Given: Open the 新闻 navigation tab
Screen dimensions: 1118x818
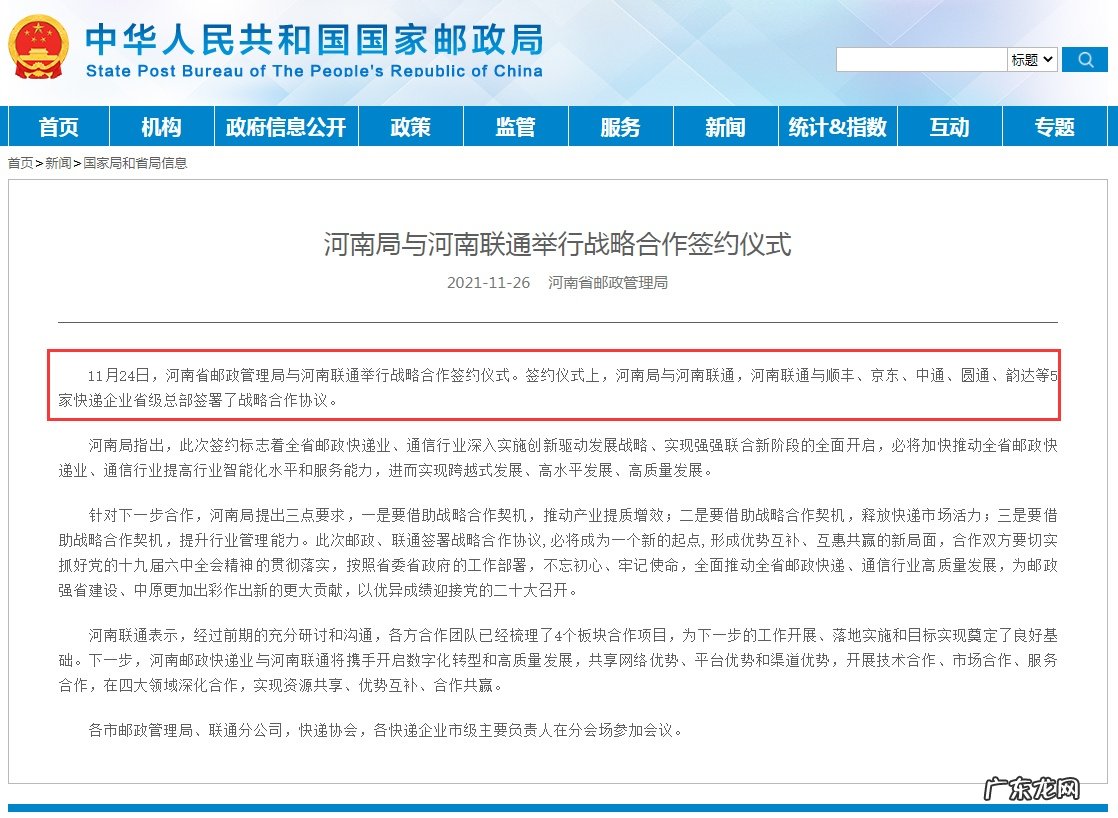Looking at the screenshot, I should [725, 126].
